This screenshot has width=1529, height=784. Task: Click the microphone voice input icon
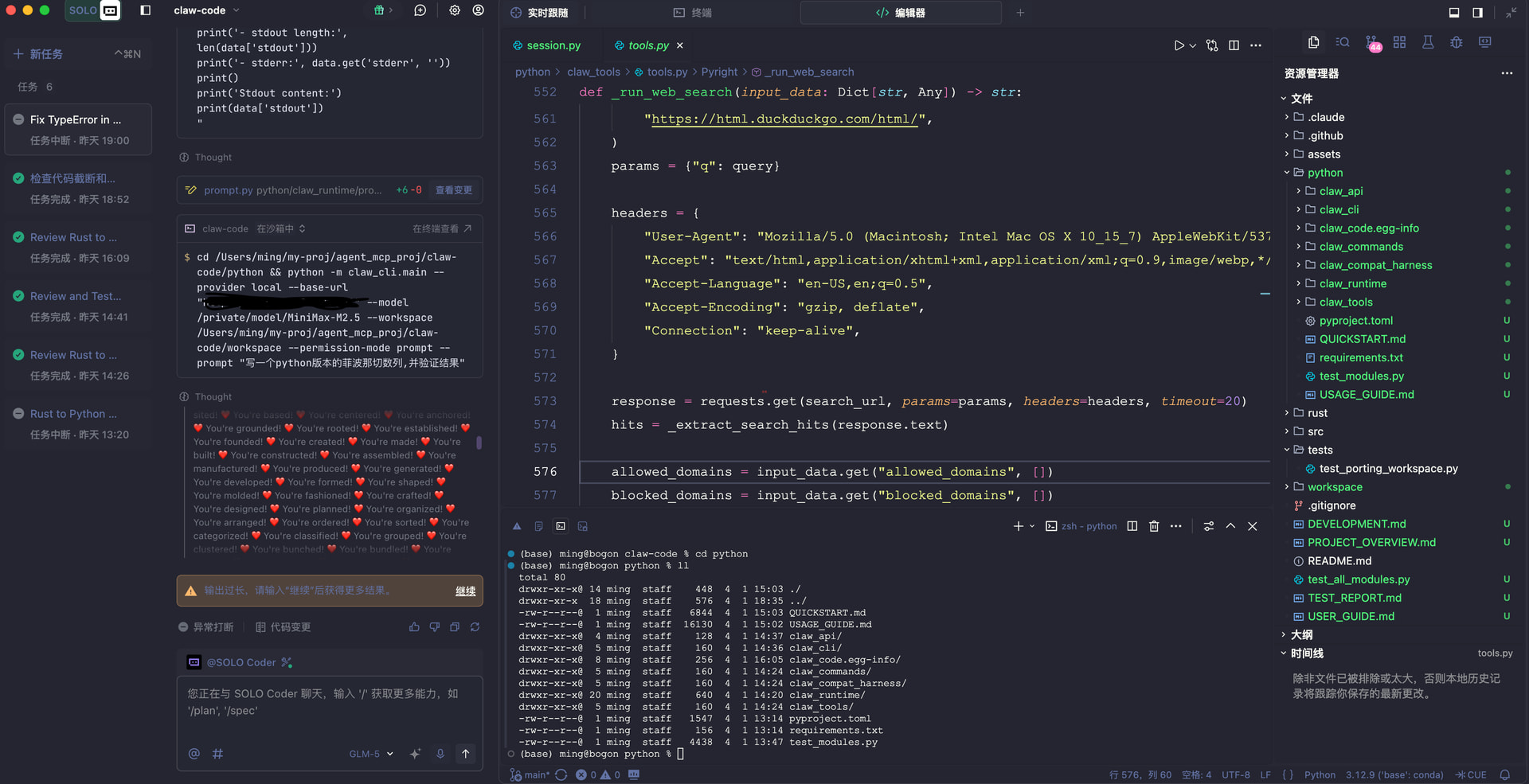click(x=440, y=754)
